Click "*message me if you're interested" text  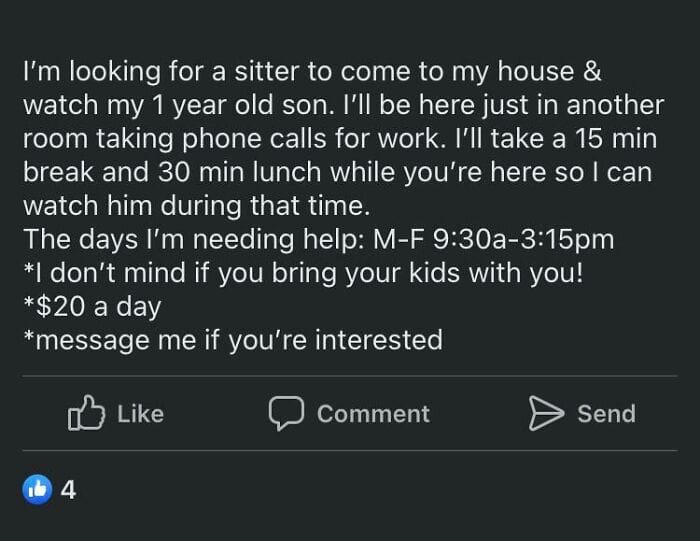[x=233, y=341]
